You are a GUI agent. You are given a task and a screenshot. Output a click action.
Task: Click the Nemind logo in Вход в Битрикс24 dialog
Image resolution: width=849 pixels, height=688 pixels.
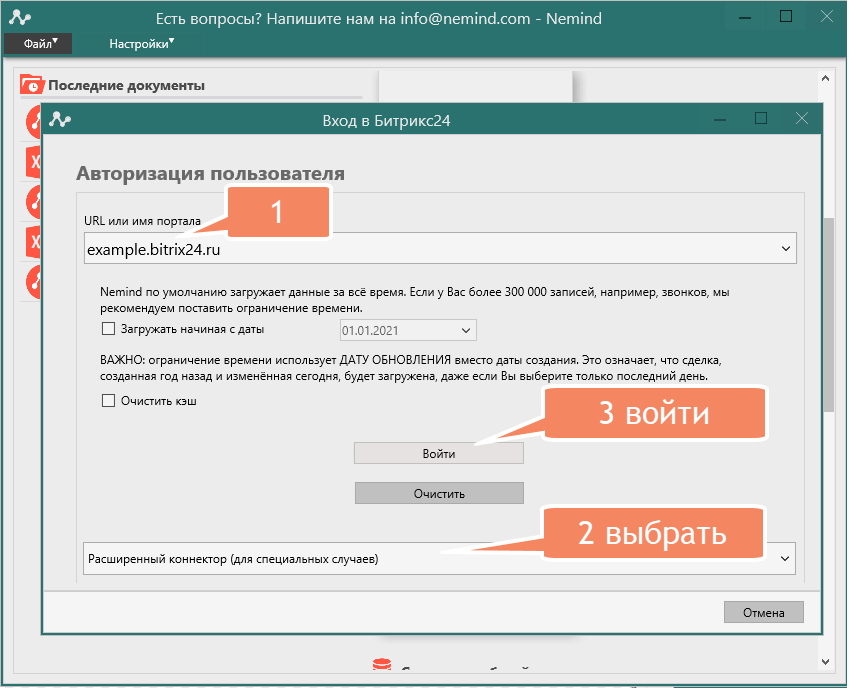click(60, 120)
